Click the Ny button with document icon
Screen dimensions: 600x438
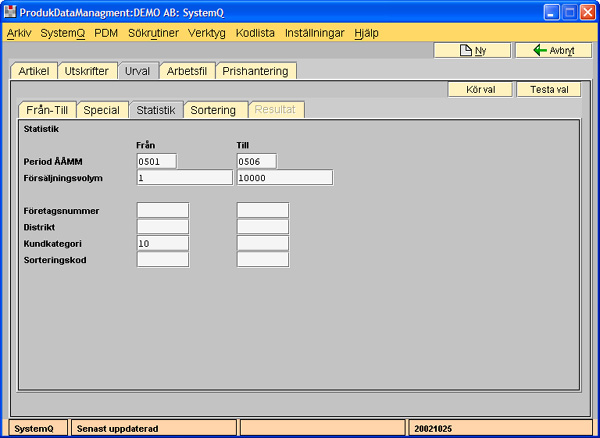coord(472,50)
